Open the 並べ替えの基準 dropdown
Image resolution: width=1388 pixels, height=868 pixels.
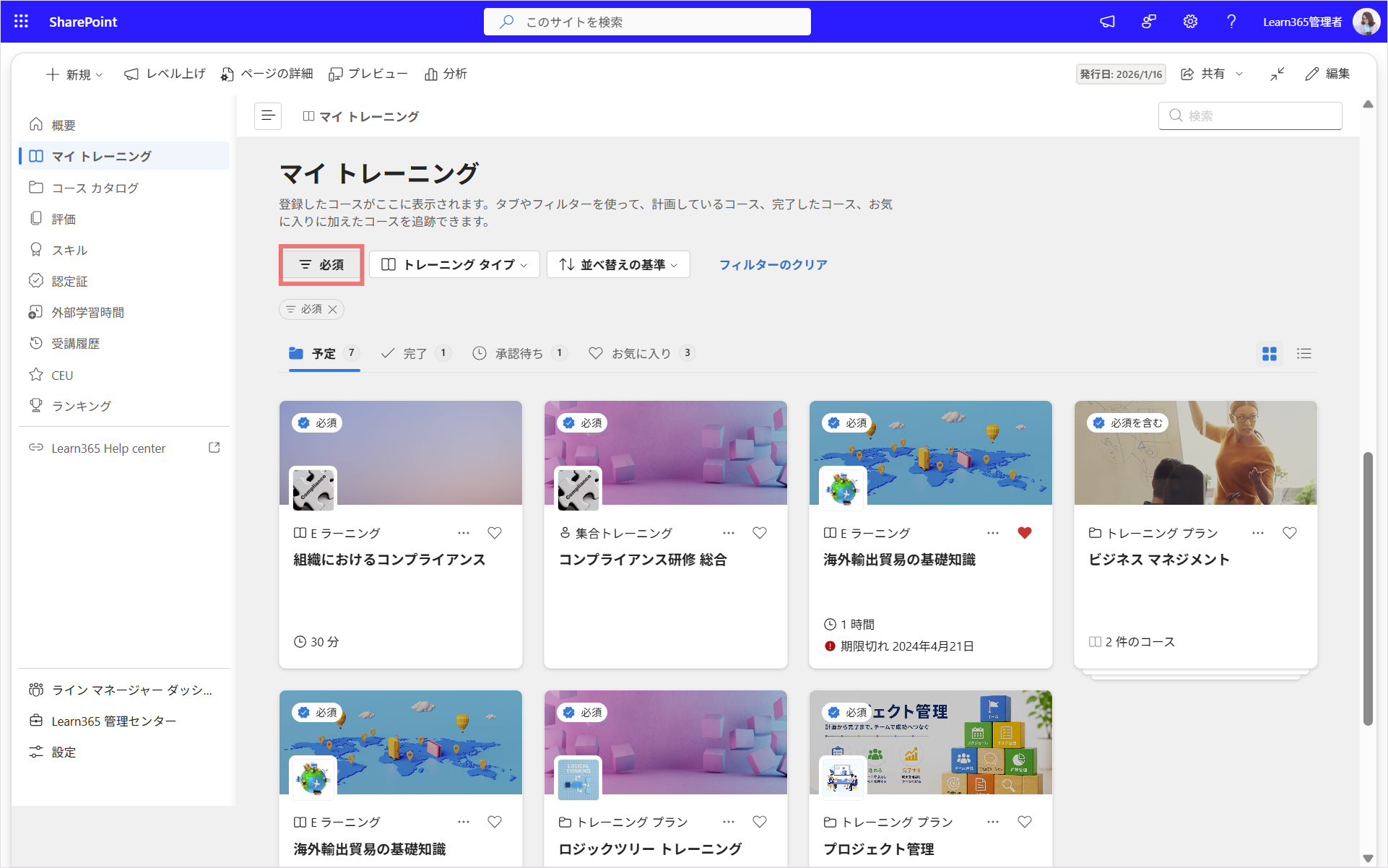tap(618, 264)
